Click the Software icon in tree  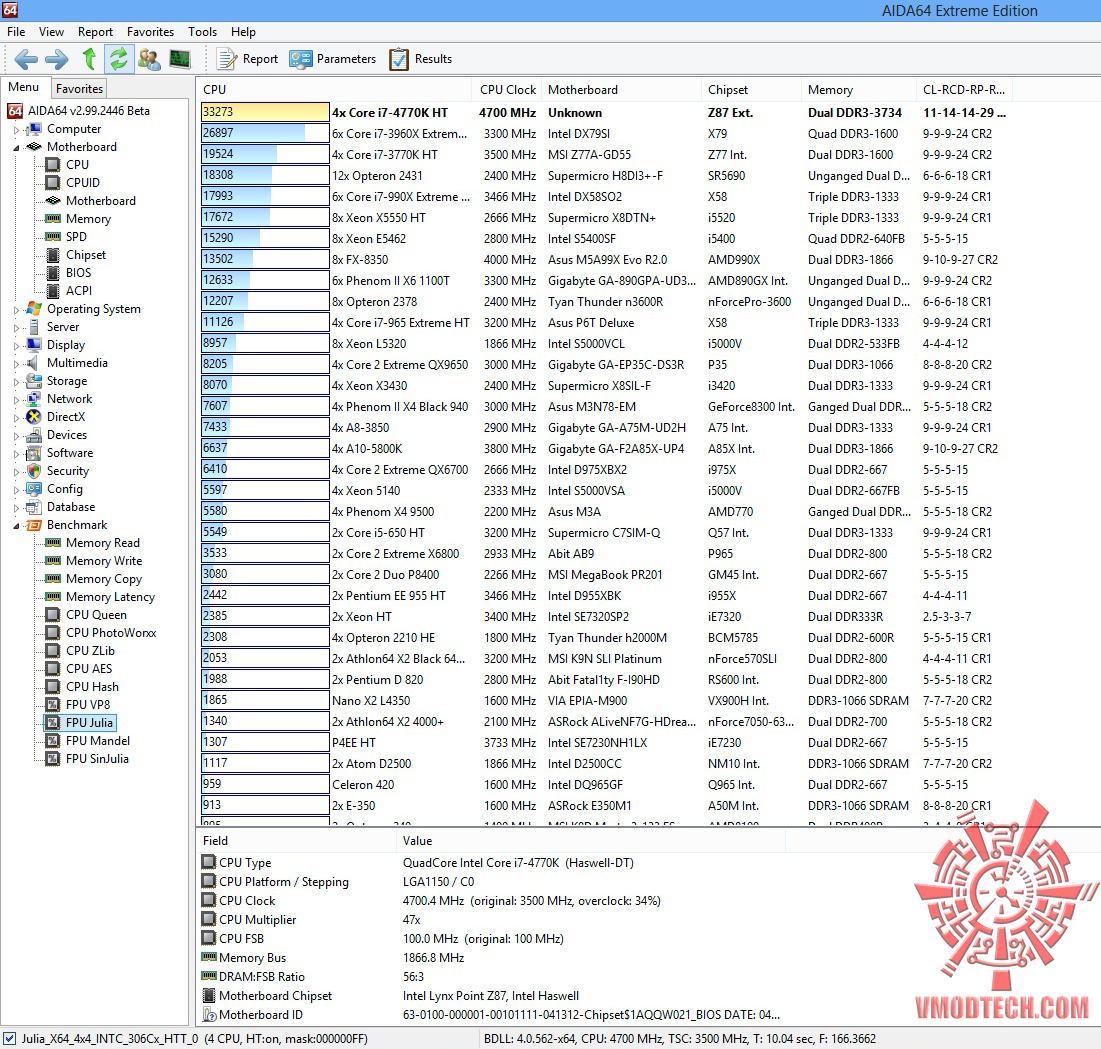(34, 453)
